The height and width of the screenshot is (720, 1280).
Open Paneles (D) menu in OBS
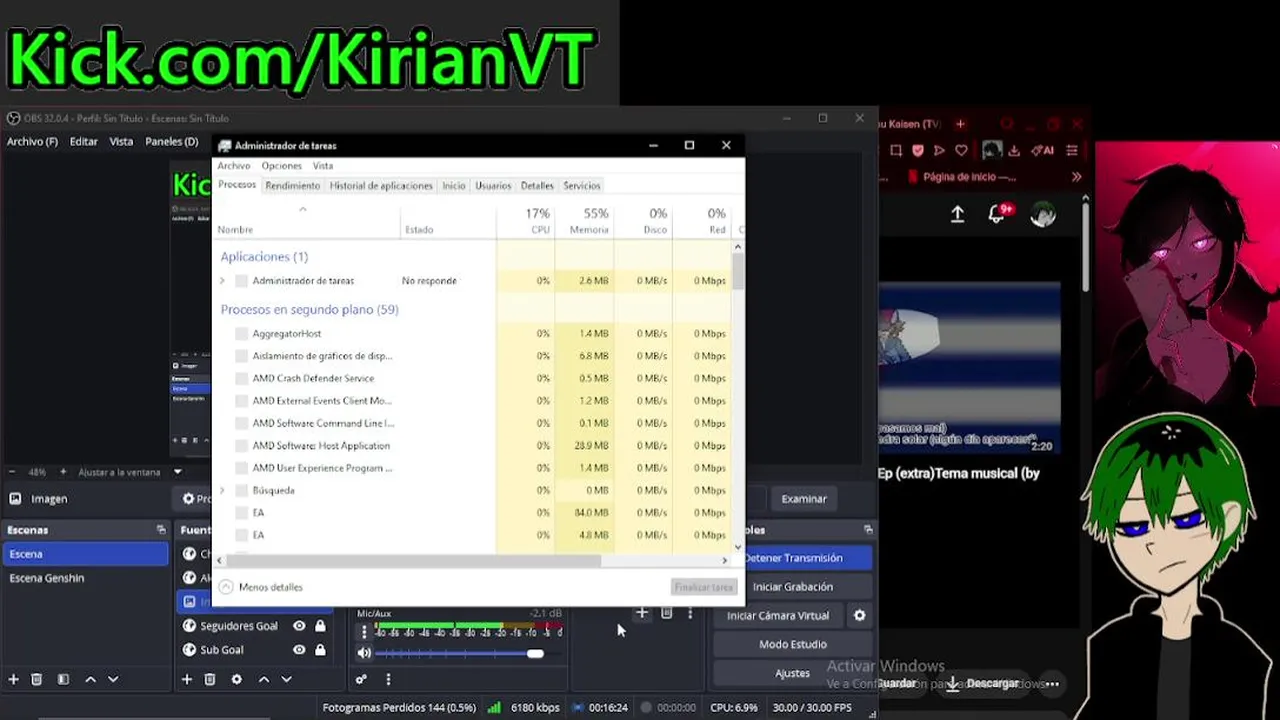pos(172,142)
